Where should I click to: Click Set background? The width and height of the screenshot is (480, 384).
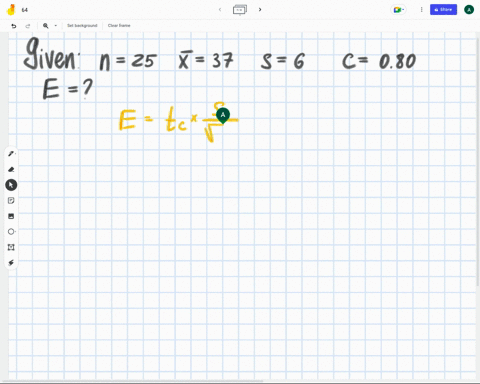82,25
